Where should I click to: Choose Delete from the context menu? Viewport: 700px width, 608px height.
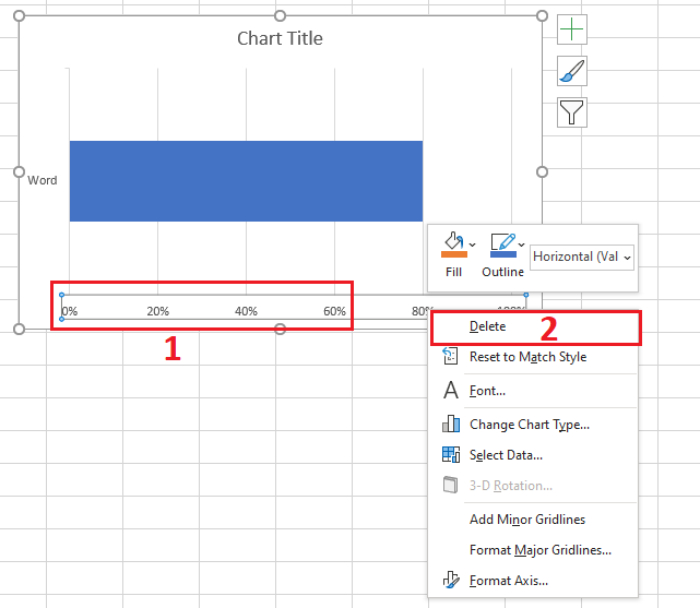536,327
